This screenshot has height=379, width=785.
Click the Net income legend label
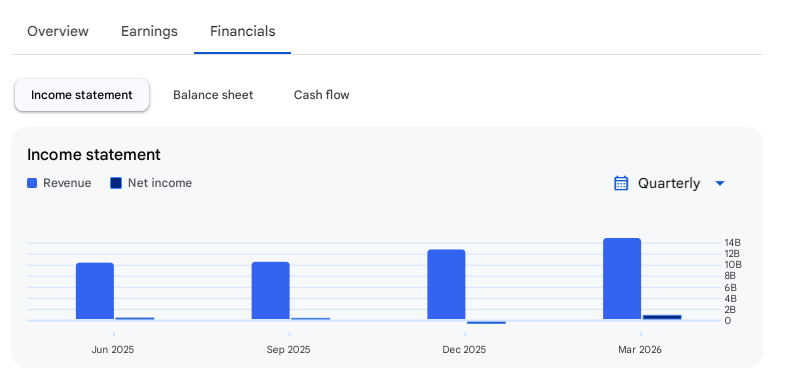(x=160, y=183)
